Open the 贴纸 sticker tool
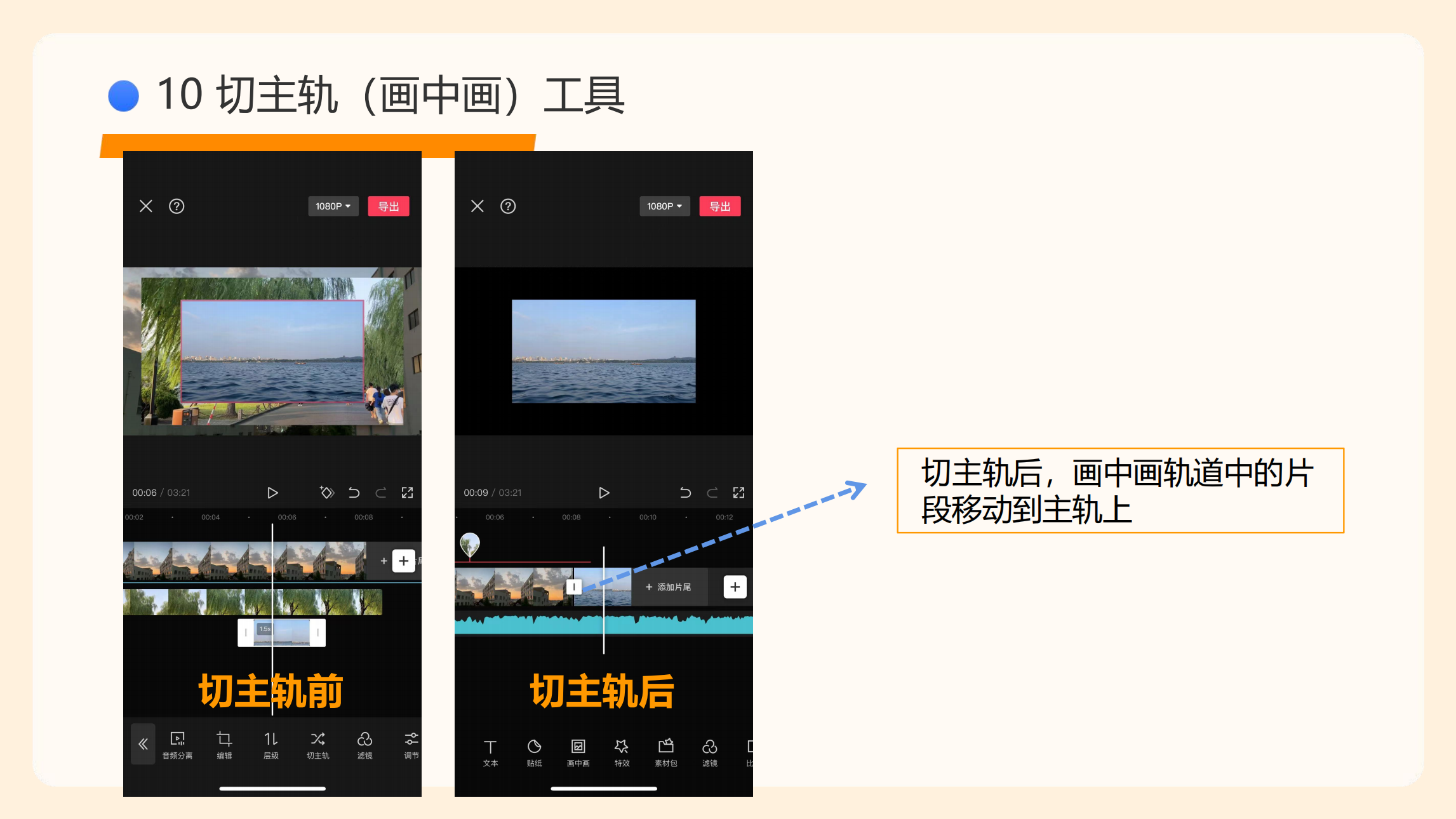This screenshot has height=819, width=1456. click(535, 753)
